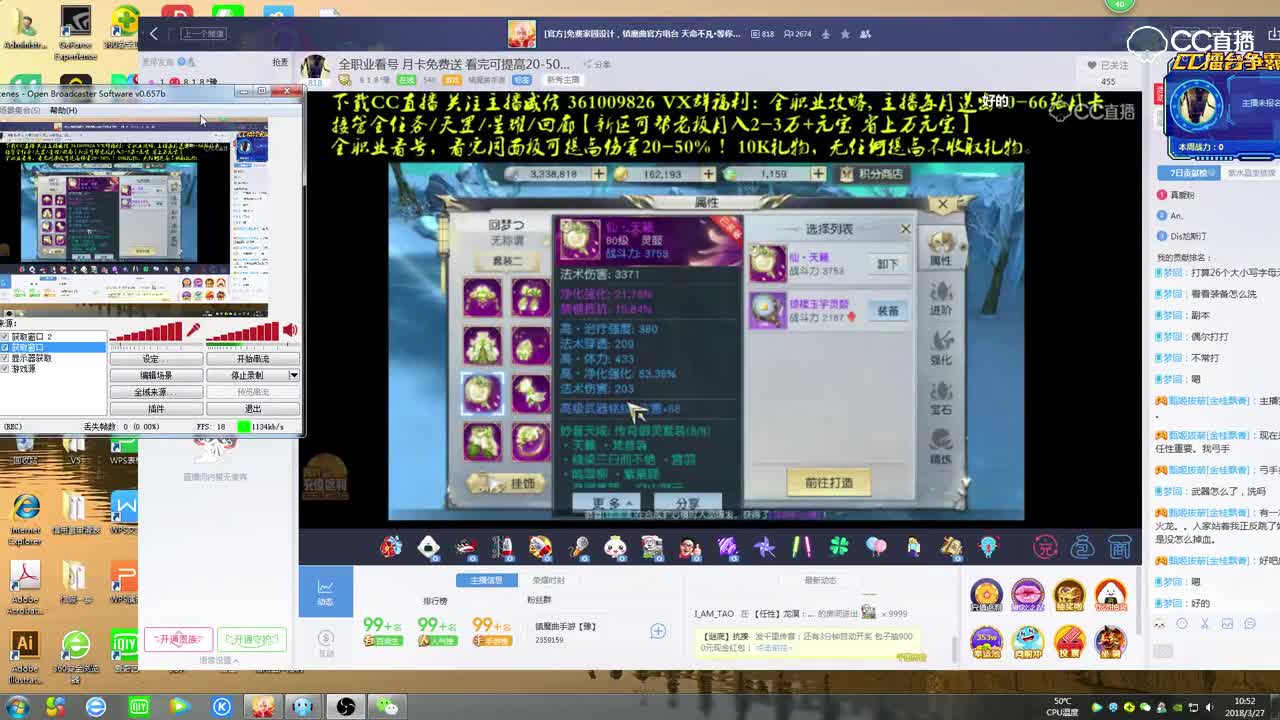Select the 强化 side tab
The height and width of the screenshot is (720, 1280).
941,348
